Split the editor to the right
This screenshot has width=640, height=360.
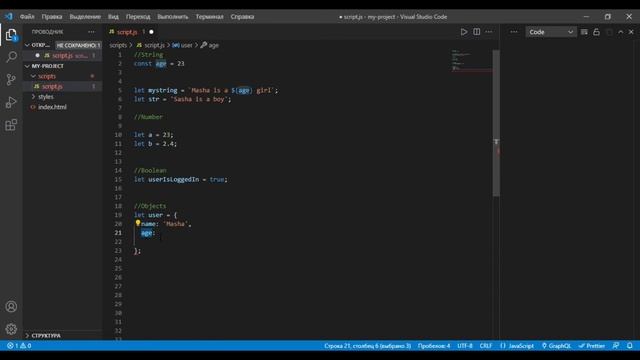pyautogui.click(x=476, y=32)
